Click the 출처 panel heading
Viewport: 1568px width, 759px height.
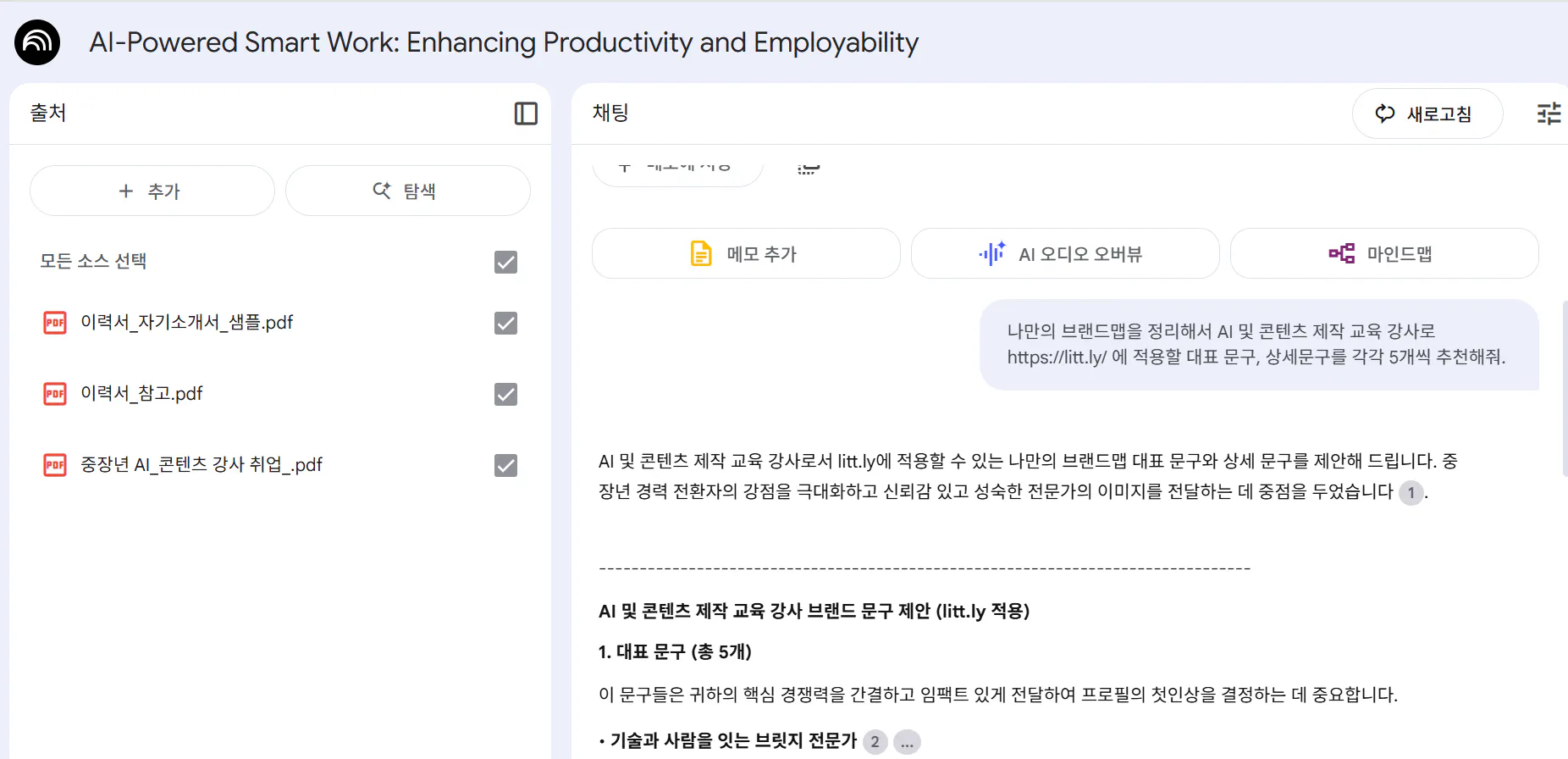48,113
